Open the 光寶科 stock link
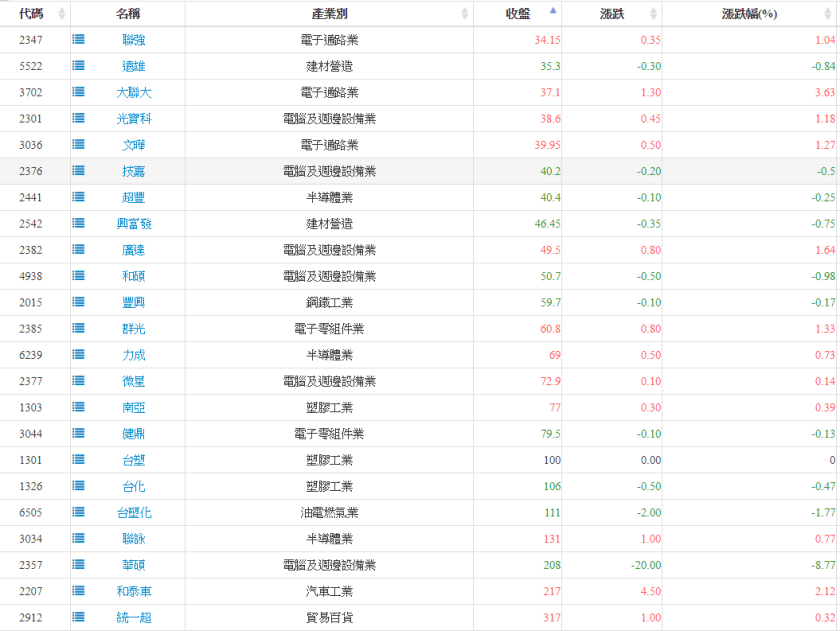The image size is (840, 631). point(133,118)
